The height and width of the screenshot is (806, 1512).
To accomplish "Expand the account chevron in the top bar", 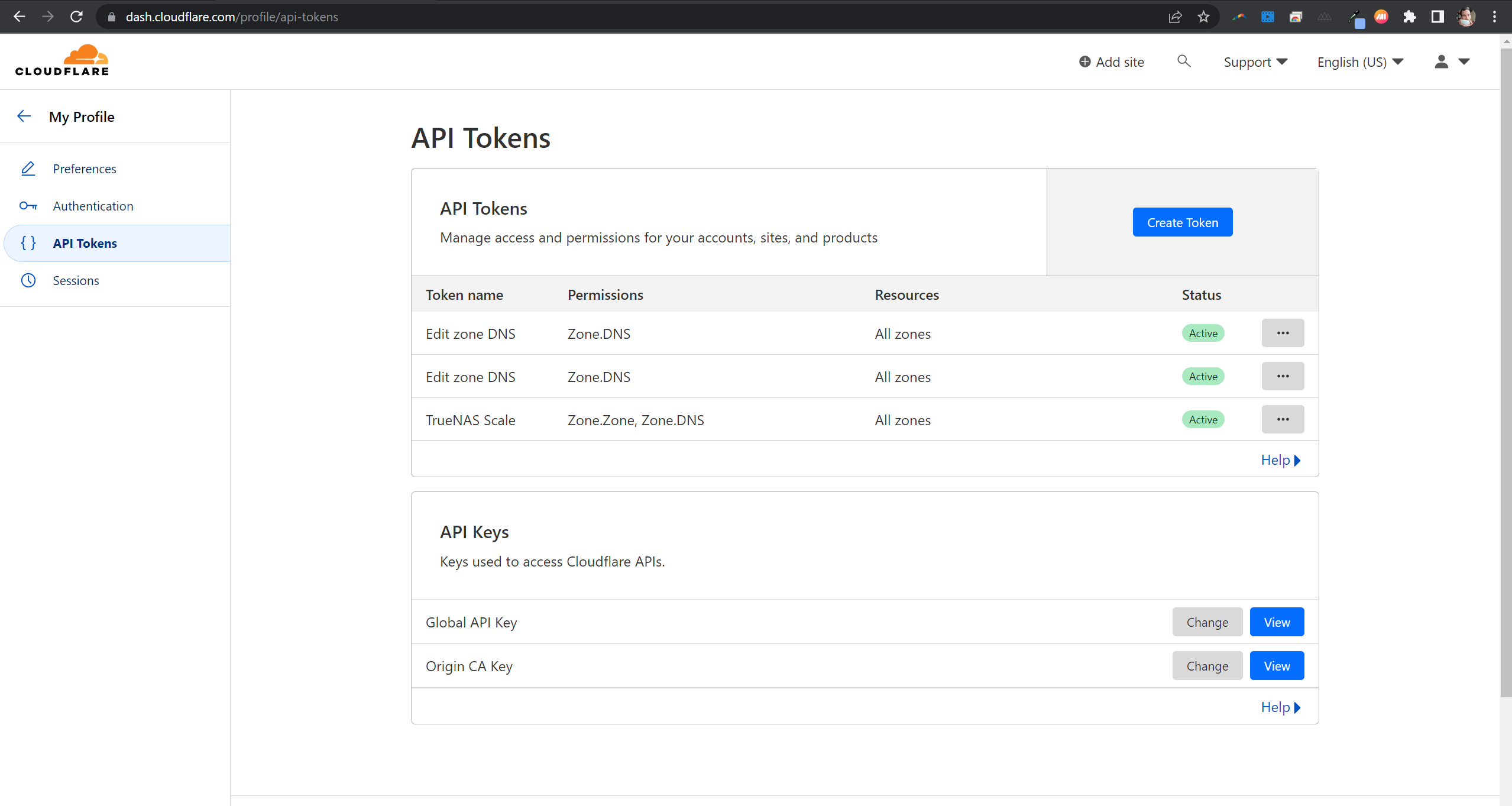I will (x=1465, y=61).
